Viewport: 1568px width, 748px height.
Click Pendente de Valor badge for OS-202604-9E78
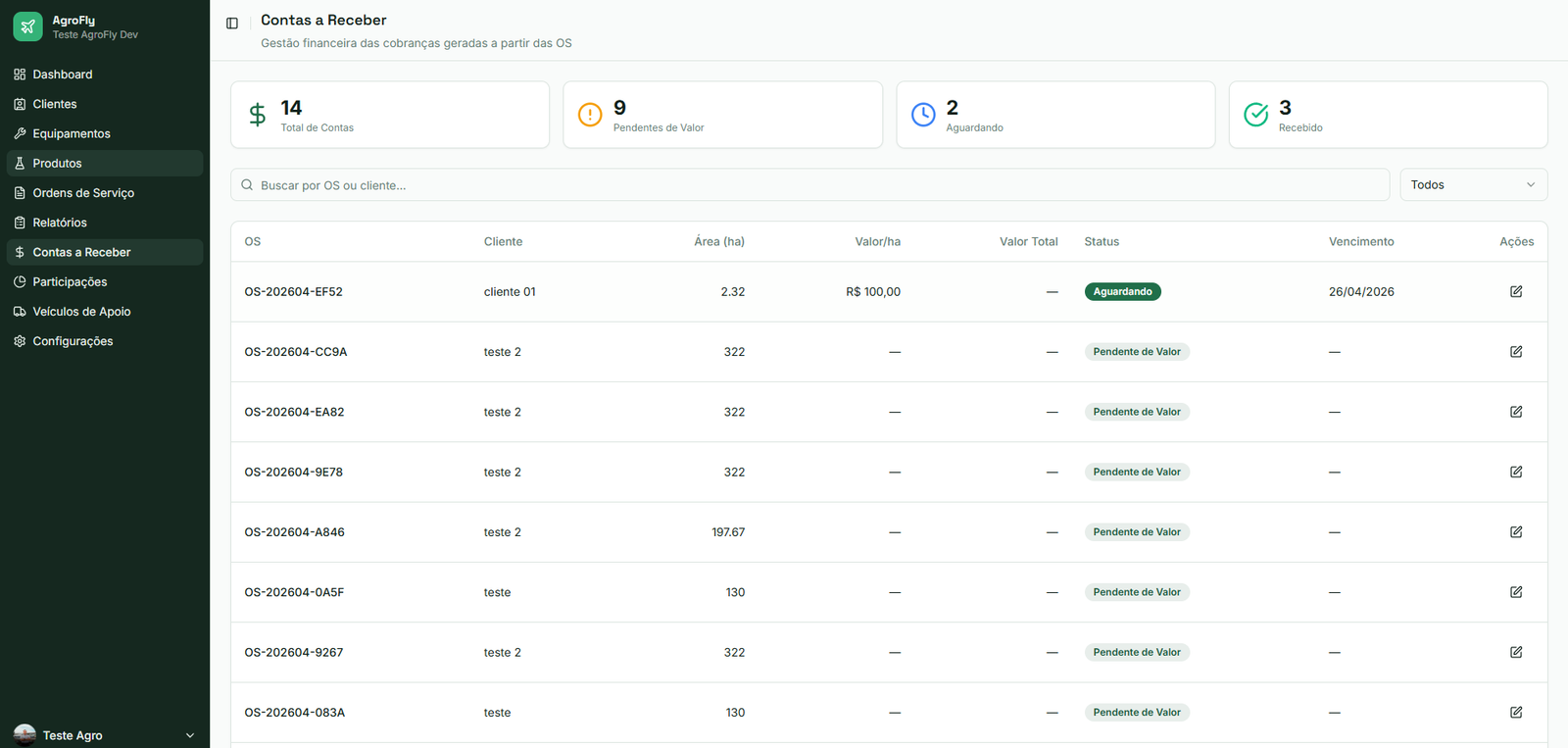tap(1137, 472)
